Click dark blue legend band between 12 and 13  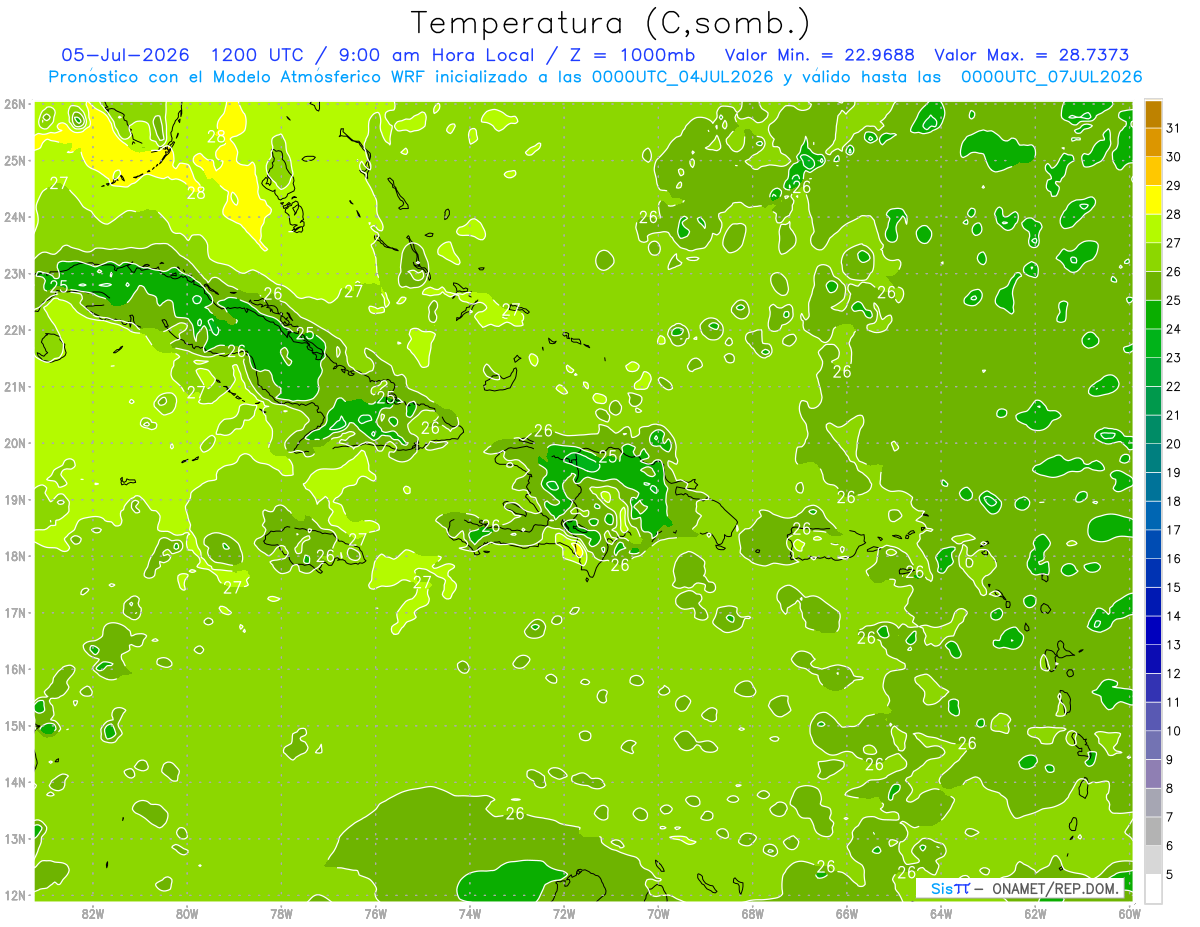[1154, 659]
